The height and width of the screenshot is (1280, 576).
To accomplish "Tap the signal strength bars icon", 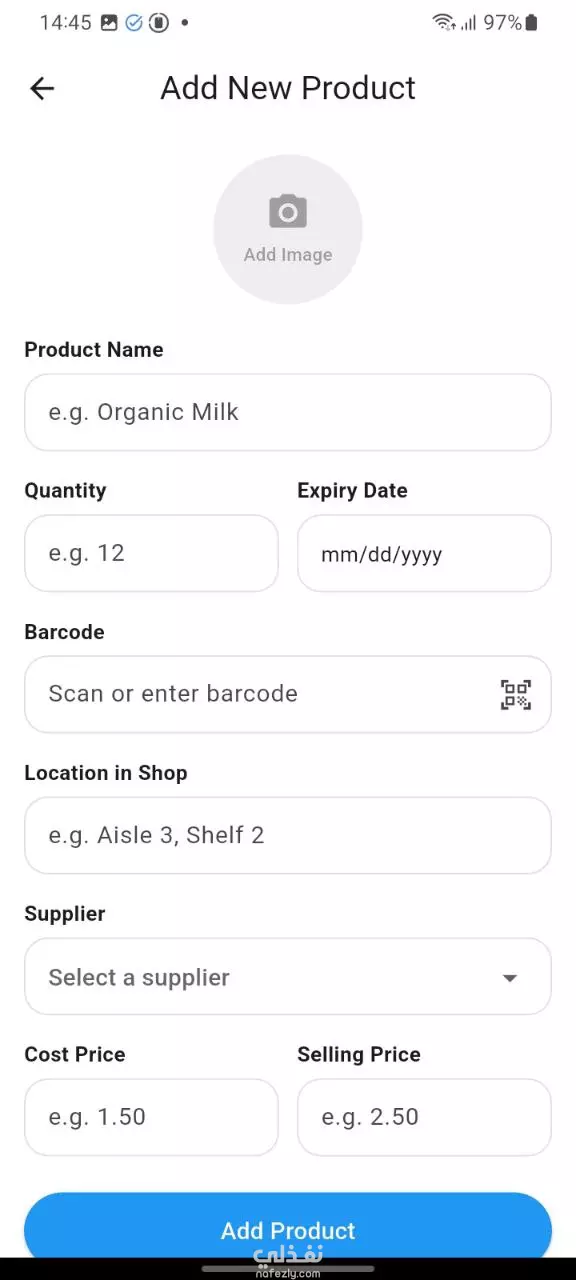I will [x=468, y=22].
